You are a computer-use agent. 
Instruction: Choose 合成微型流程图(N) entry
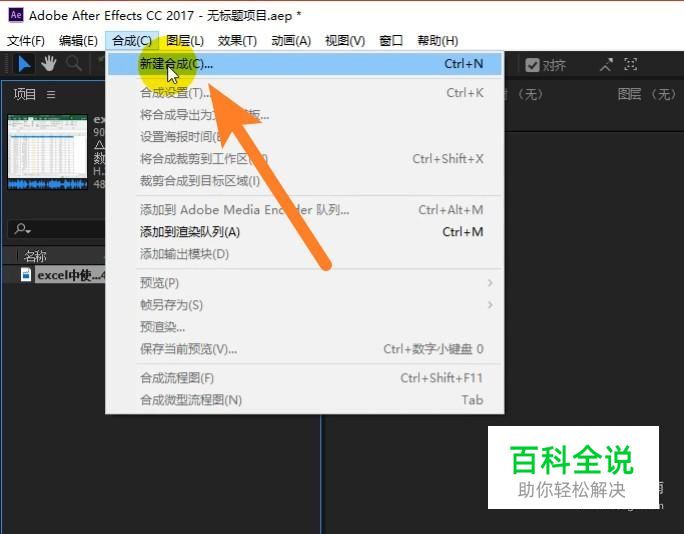(x=305, y=400)
